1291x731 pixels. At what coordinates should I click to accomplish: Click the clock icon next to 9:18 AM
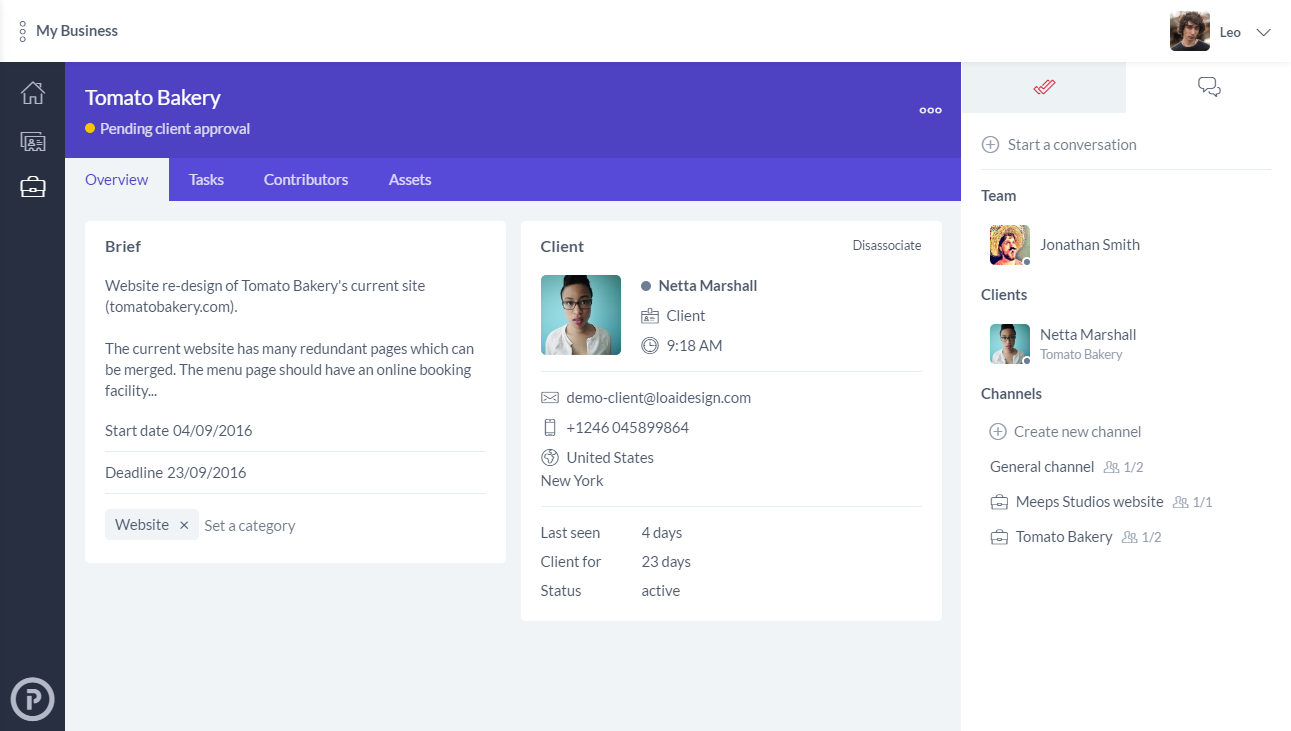pyautogui.click(x=650, y=345)
